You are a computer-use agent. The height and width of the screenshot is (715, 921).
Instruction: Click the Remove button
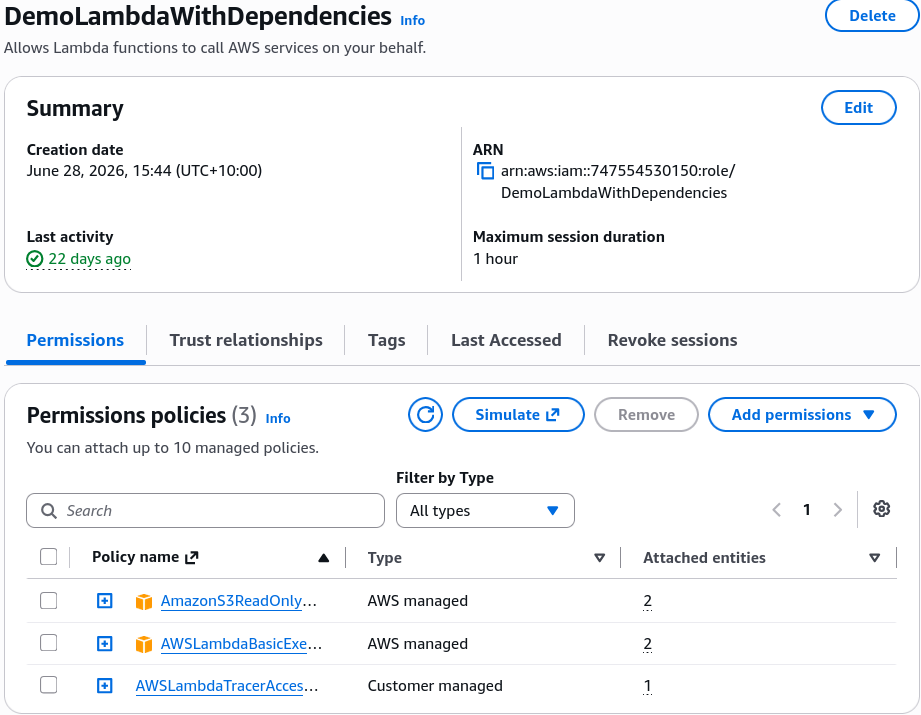tap(646, 415)
